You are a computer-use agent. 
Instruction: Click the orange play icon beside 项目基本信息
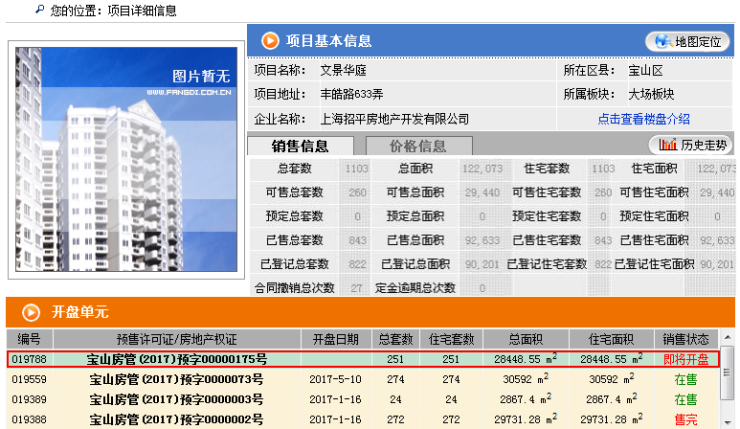pos(270,41)
